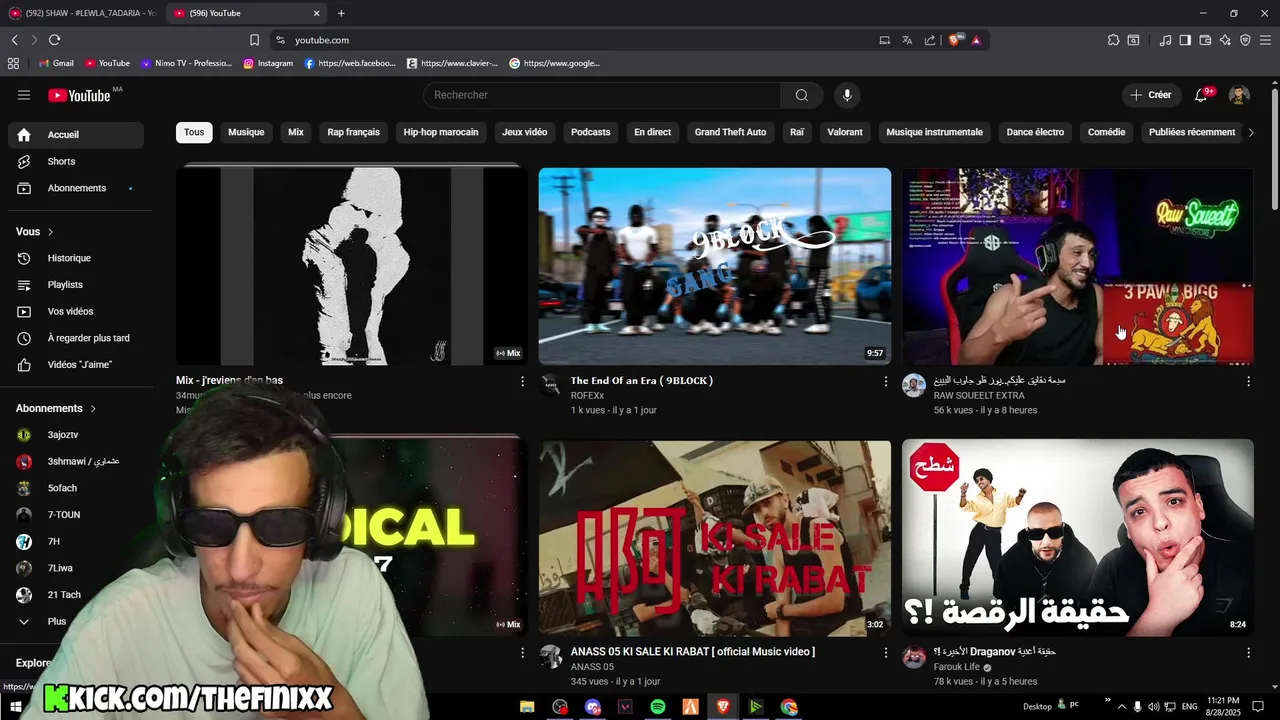Open the Instagram bookmark

click(x=268, y=63)
